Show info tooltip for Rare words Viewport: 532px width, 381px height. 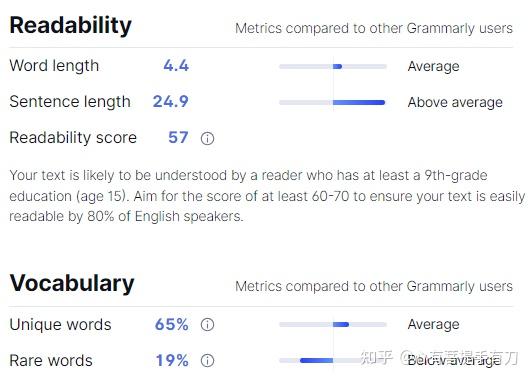click(x=207, y=360)
